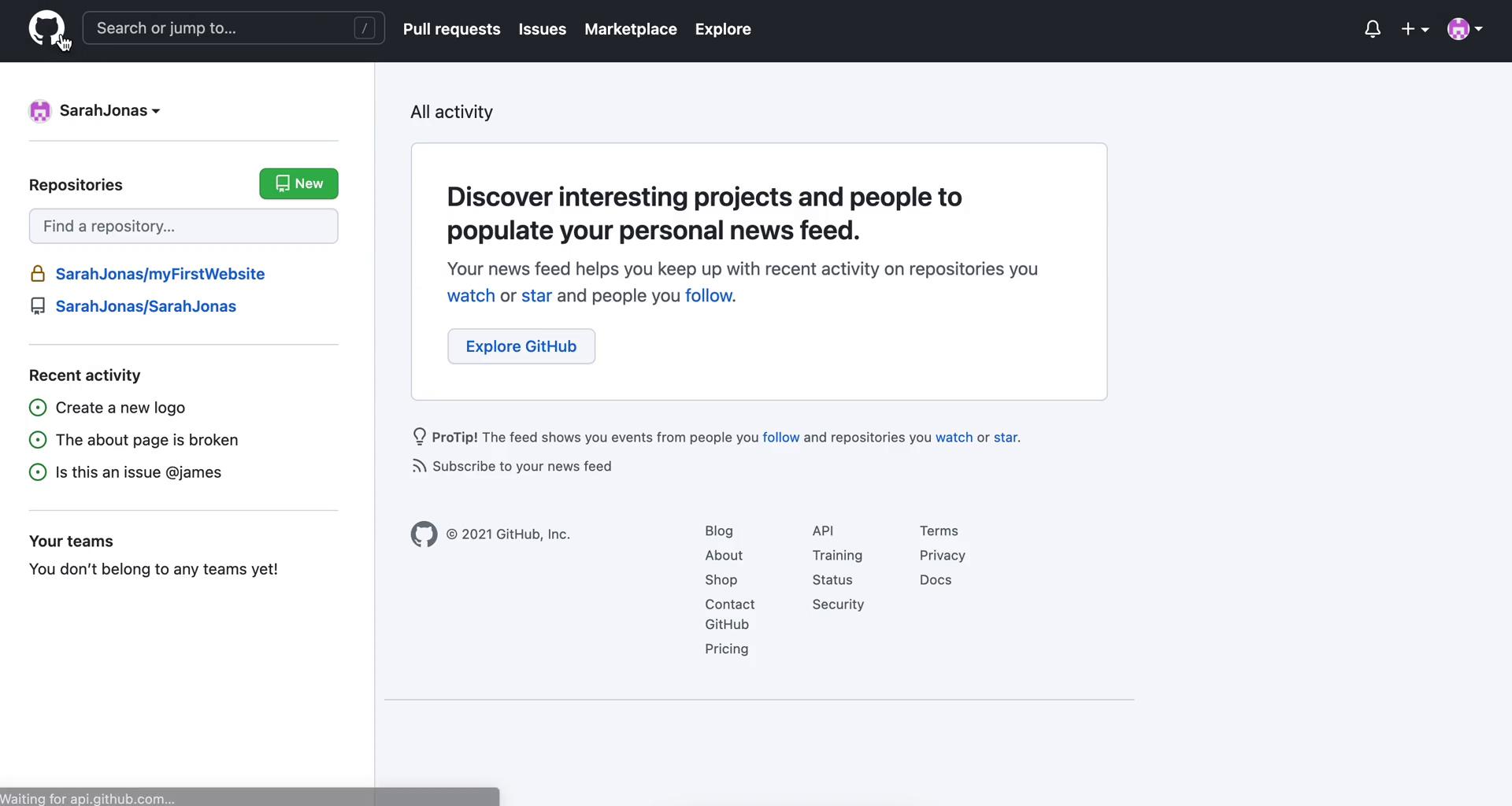The width and height of the screenshot is (1512, 806).
Task: Click the ProTip lightbulb icon
Action: point(419,437)
